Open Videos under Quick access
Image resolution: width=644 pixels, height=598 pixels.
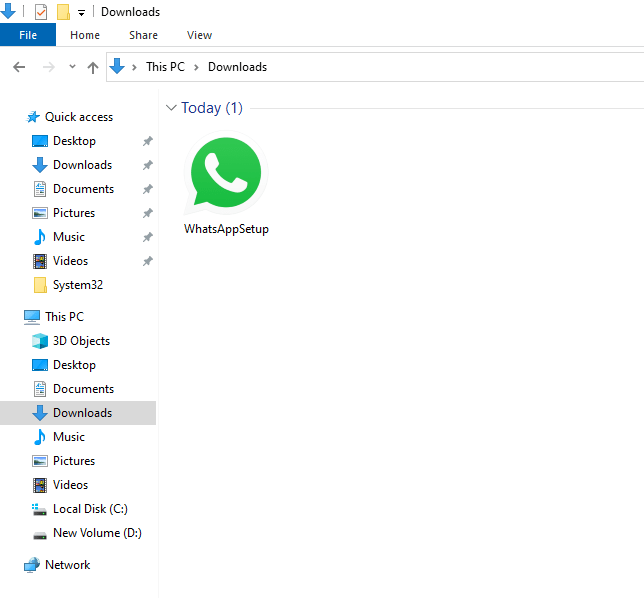click(x=70, y=261)
